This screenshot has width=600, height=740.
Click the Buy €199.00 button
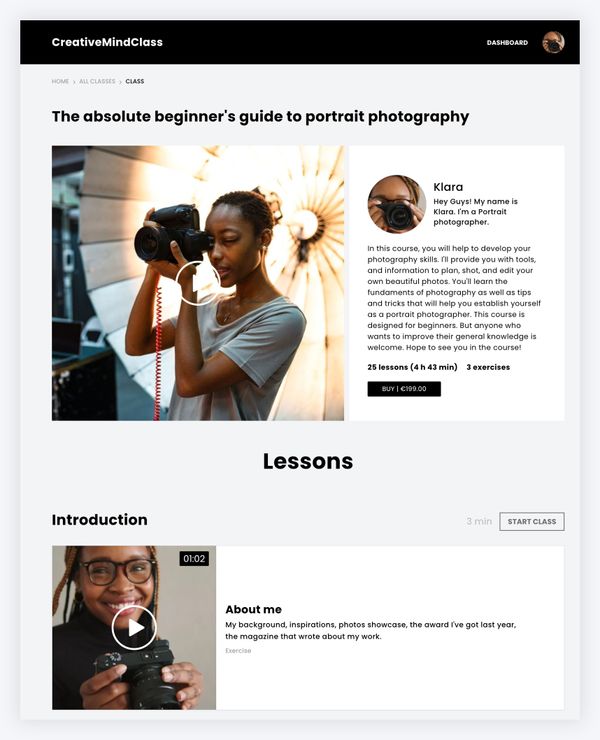(404, 389)
